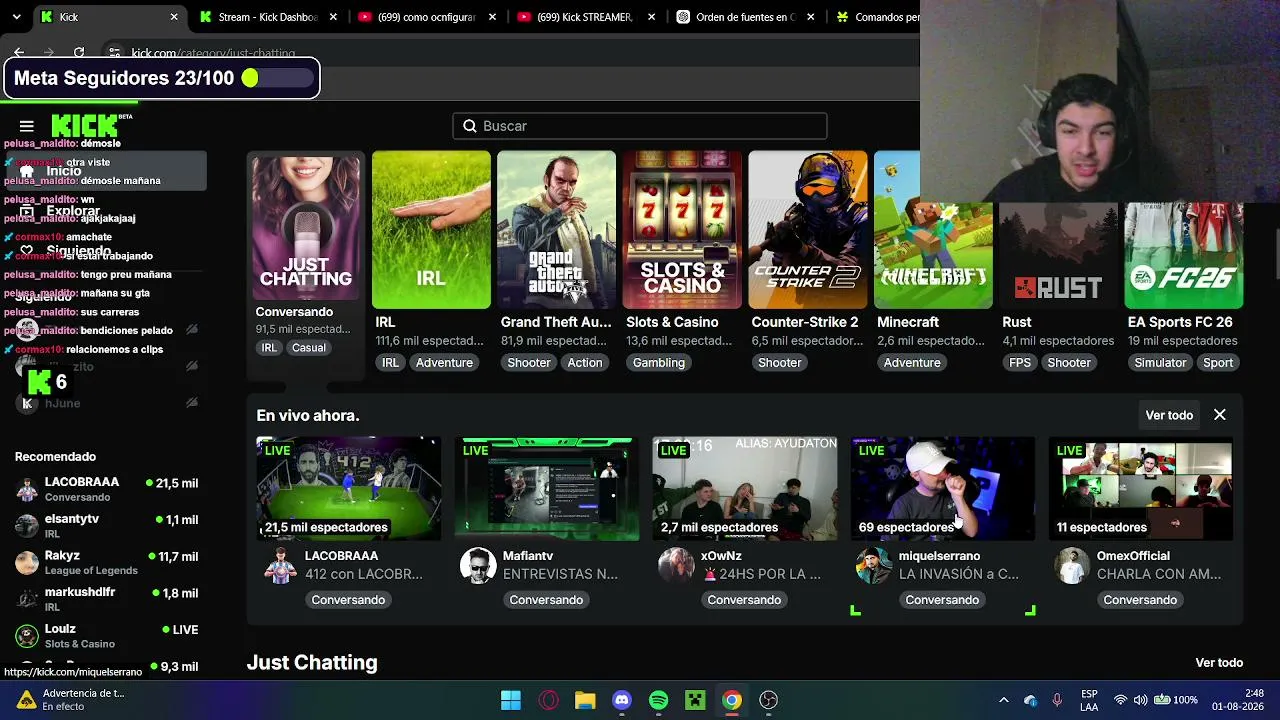Open the IRL category cover

click(431, 230)
